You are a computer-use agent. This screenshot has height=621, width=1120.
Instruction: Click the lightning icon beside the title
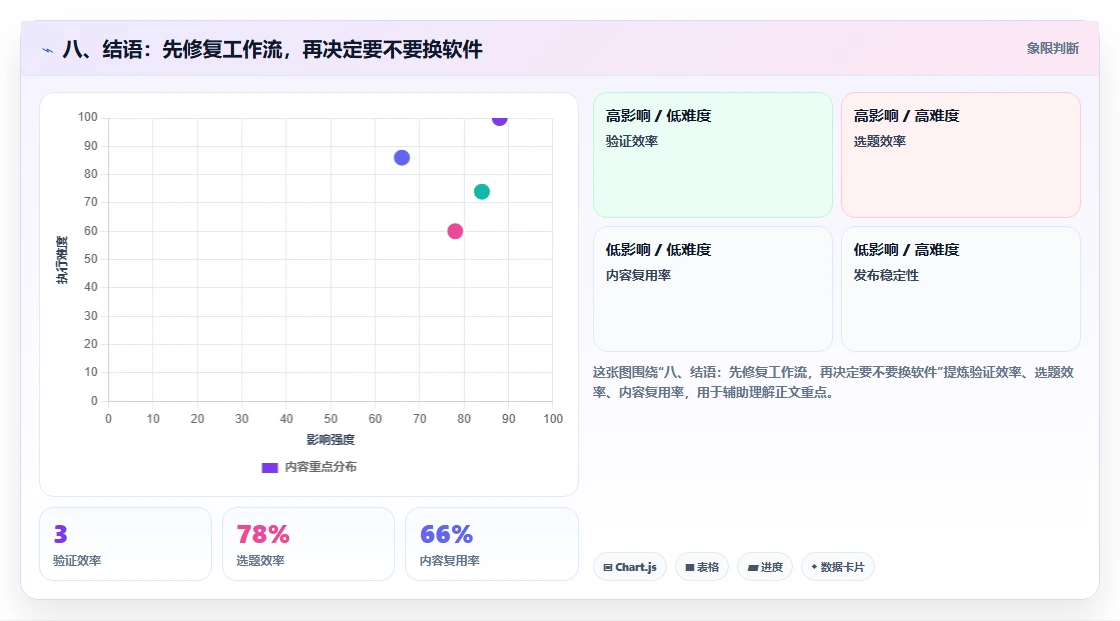click(x=48, y=50)
